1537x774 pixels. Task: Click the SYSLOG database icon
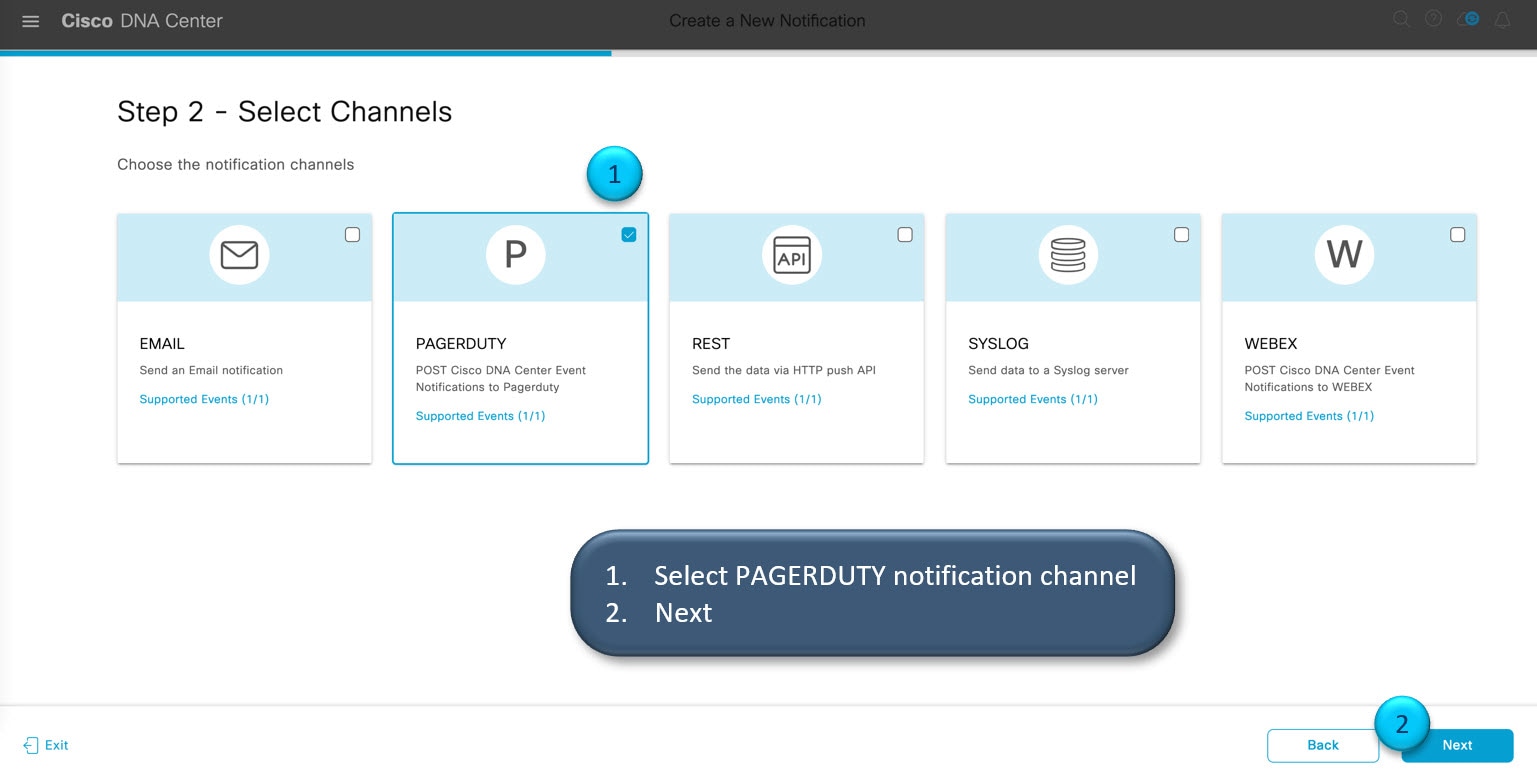point(1068,255)
